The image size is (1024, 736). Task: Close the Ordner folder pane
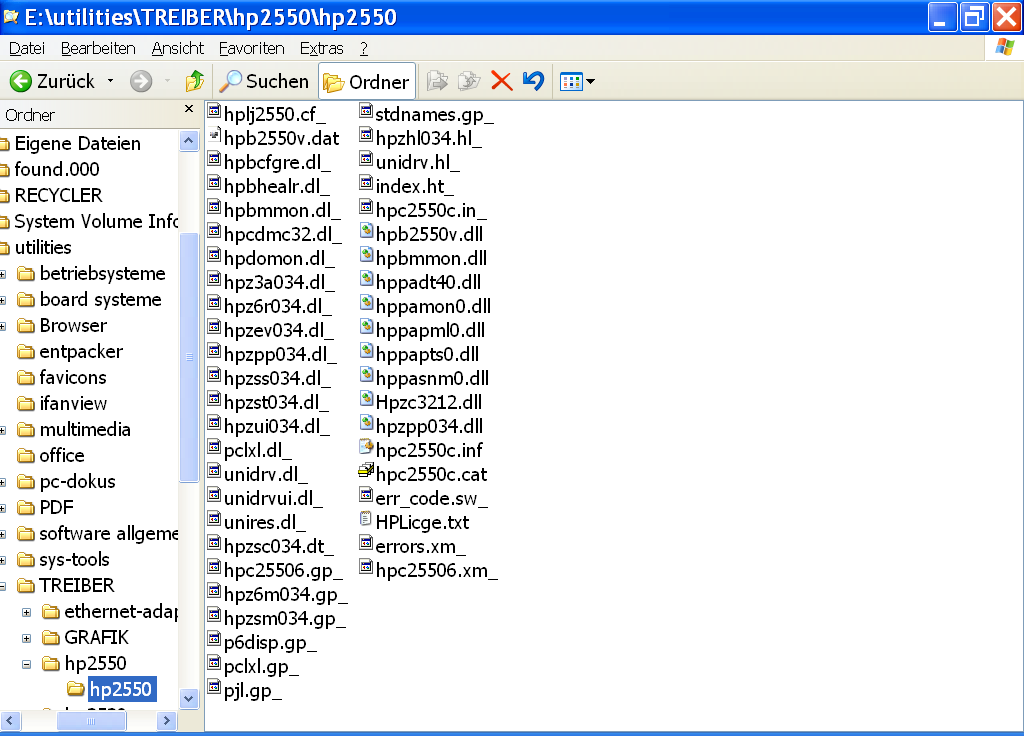click(189, 108)
